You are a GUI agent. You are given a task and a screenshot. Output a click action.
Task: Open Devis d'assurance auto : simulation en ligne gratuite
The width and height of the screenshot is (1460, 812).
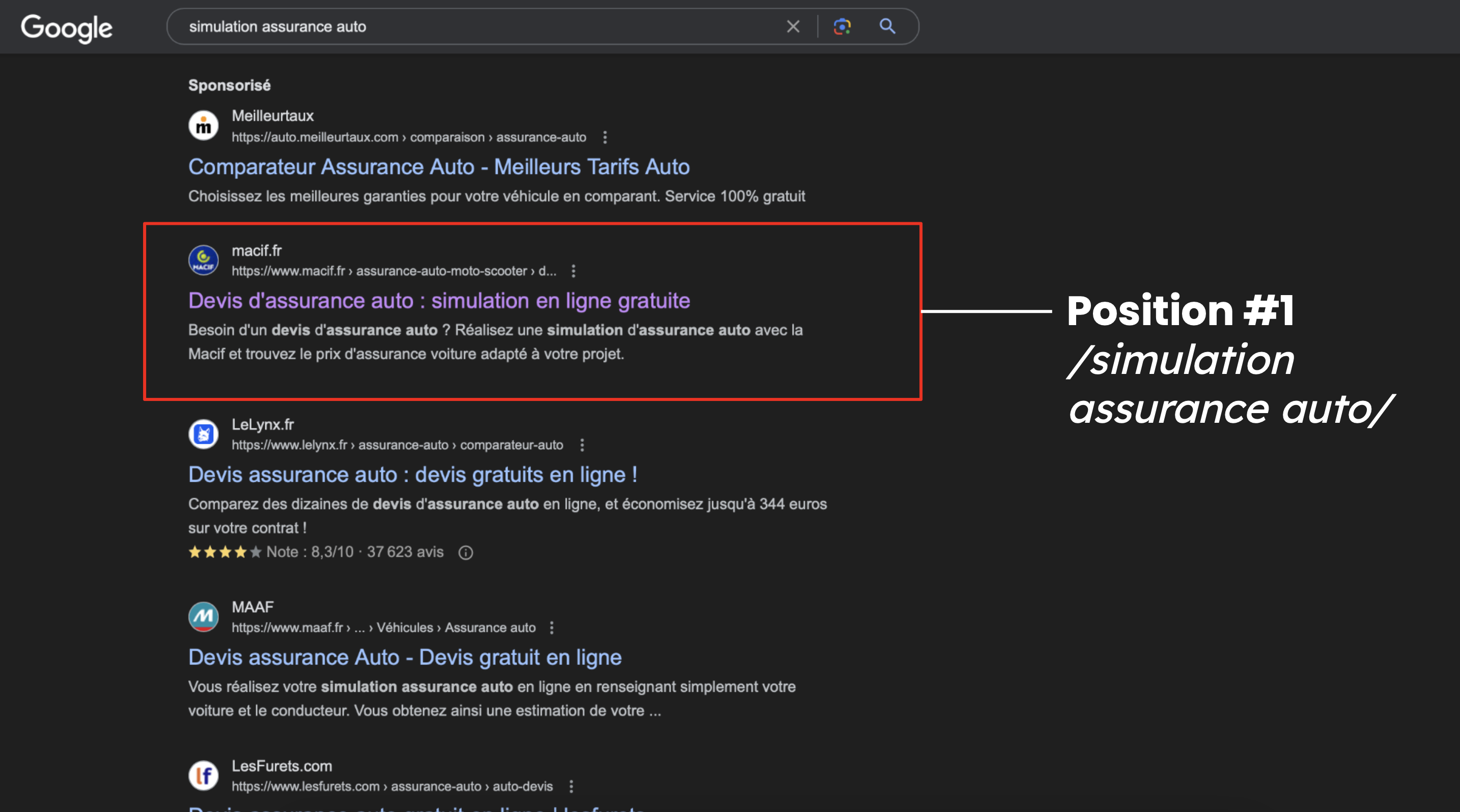pos(439,301)
